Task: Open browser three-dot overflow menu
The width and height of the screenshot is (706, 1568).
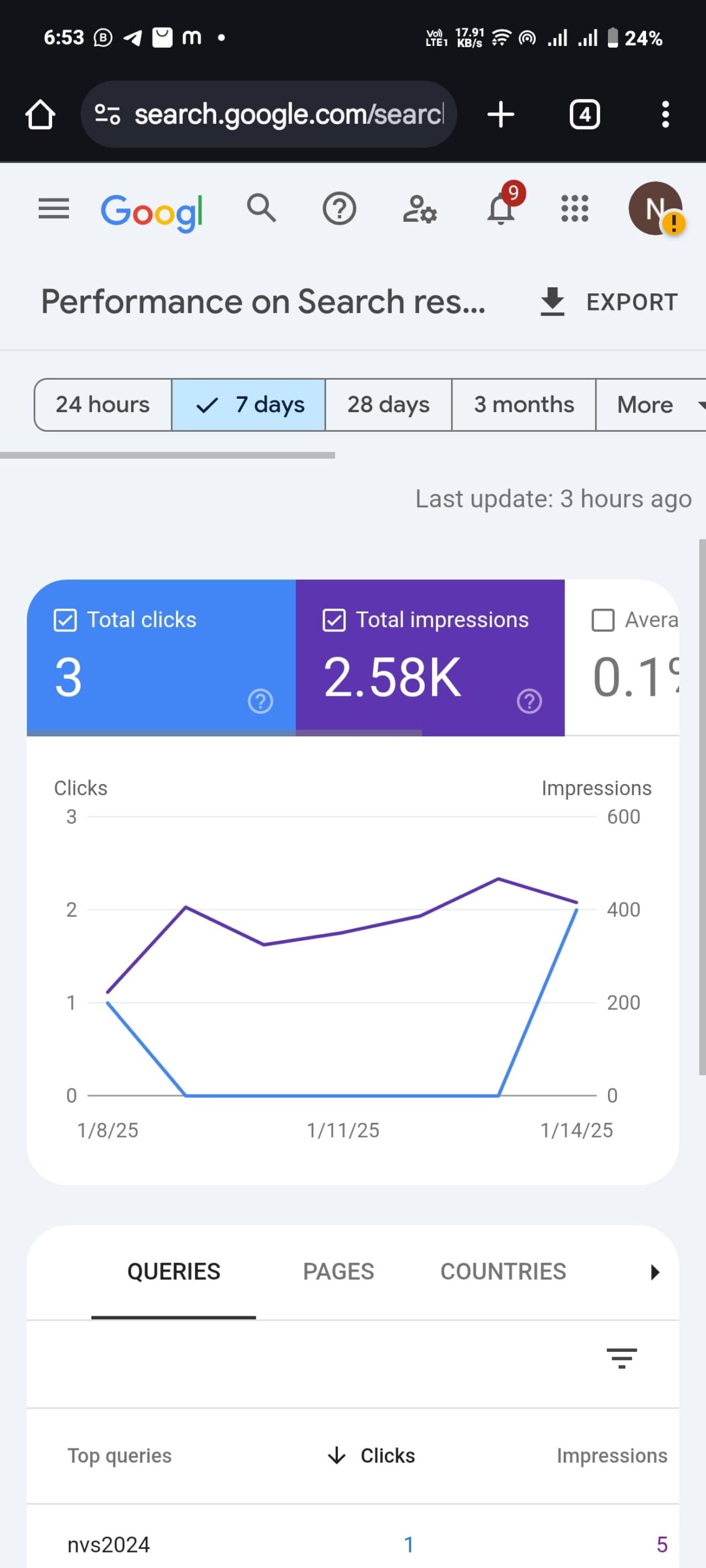Action: tap(666, 115)
